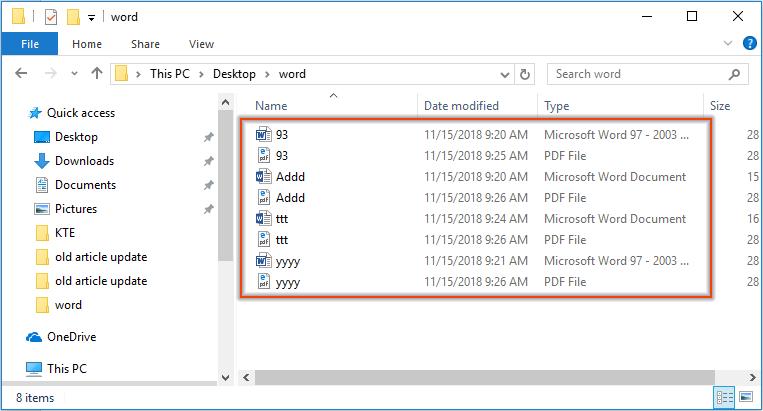Click the horizontal scrollbar right arrow
The width and height of the screenshot is (763, 411).
pos(753,377)
